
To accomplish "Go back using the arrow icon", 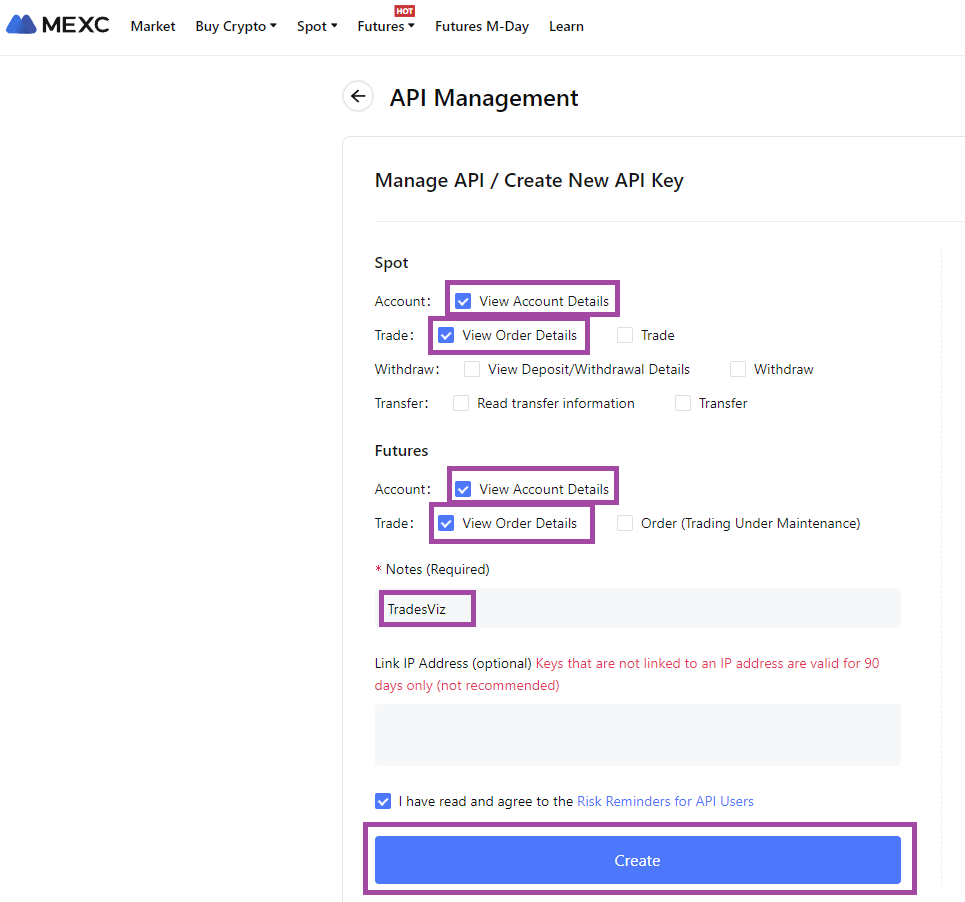I will coord(358,97).
